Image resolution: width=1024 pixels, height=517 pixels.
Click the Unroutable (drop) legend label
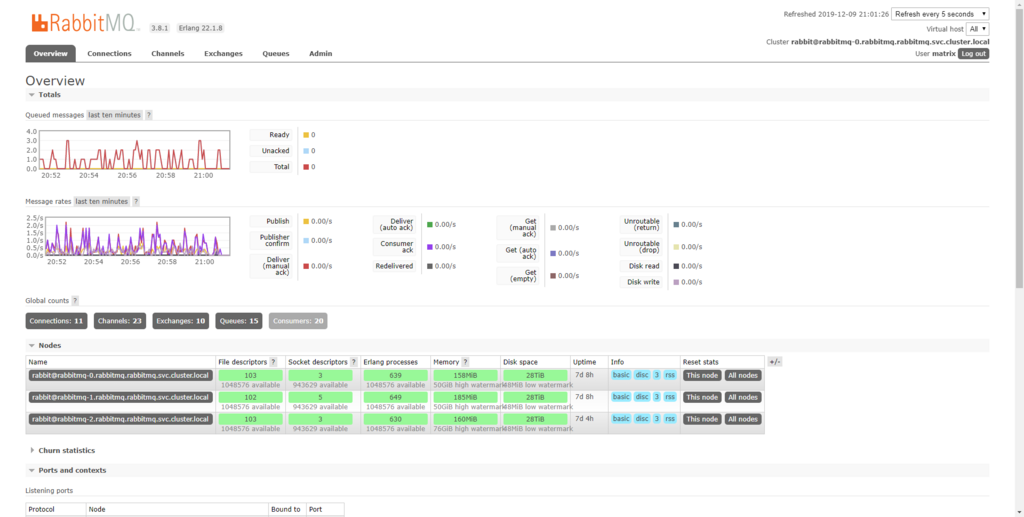641,247
